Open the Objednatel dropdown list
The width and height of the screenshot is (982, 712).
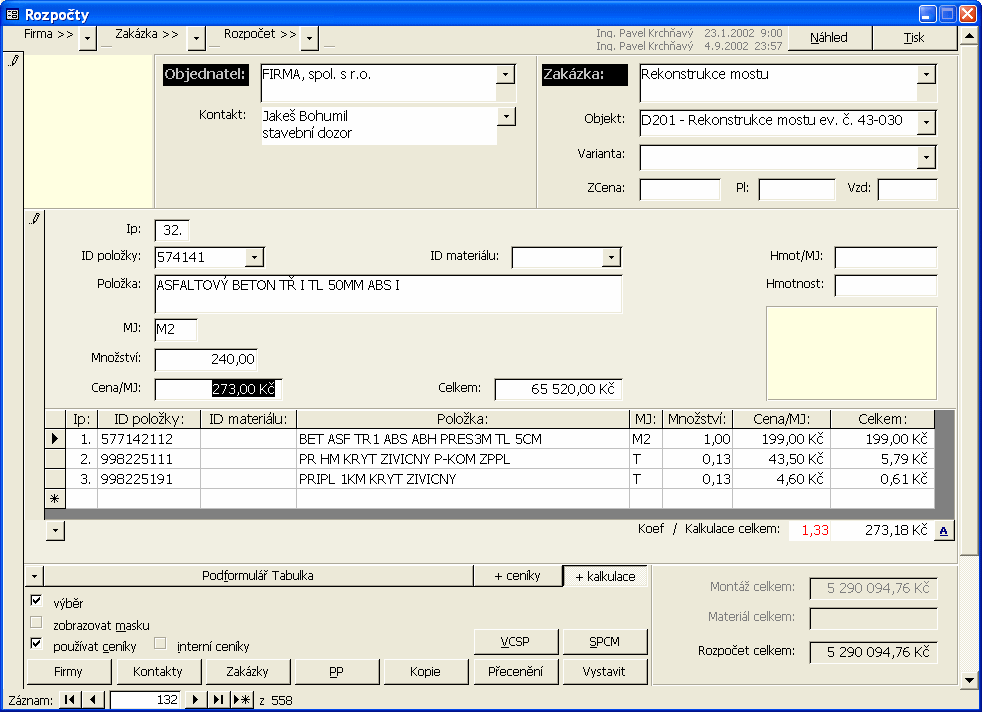(506, 75)
